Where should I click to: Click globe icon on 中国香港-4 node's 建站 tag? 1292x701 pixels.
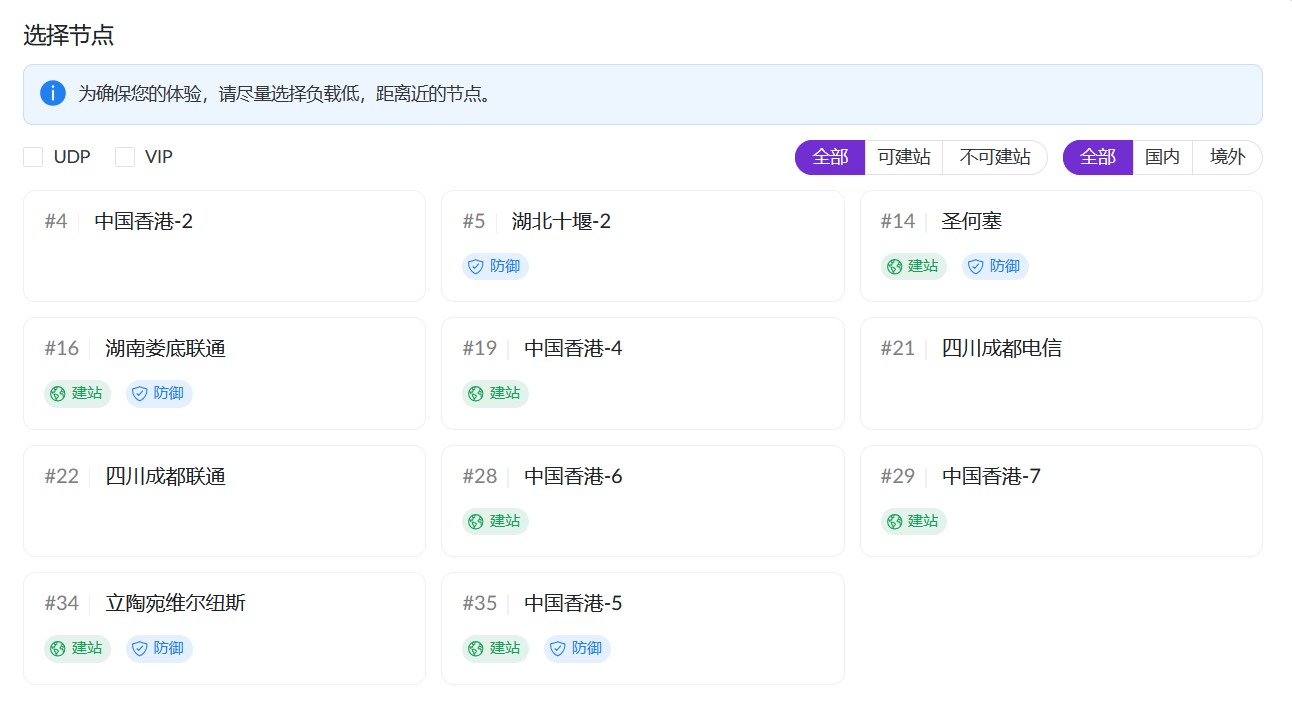click(x=476, y=394)
